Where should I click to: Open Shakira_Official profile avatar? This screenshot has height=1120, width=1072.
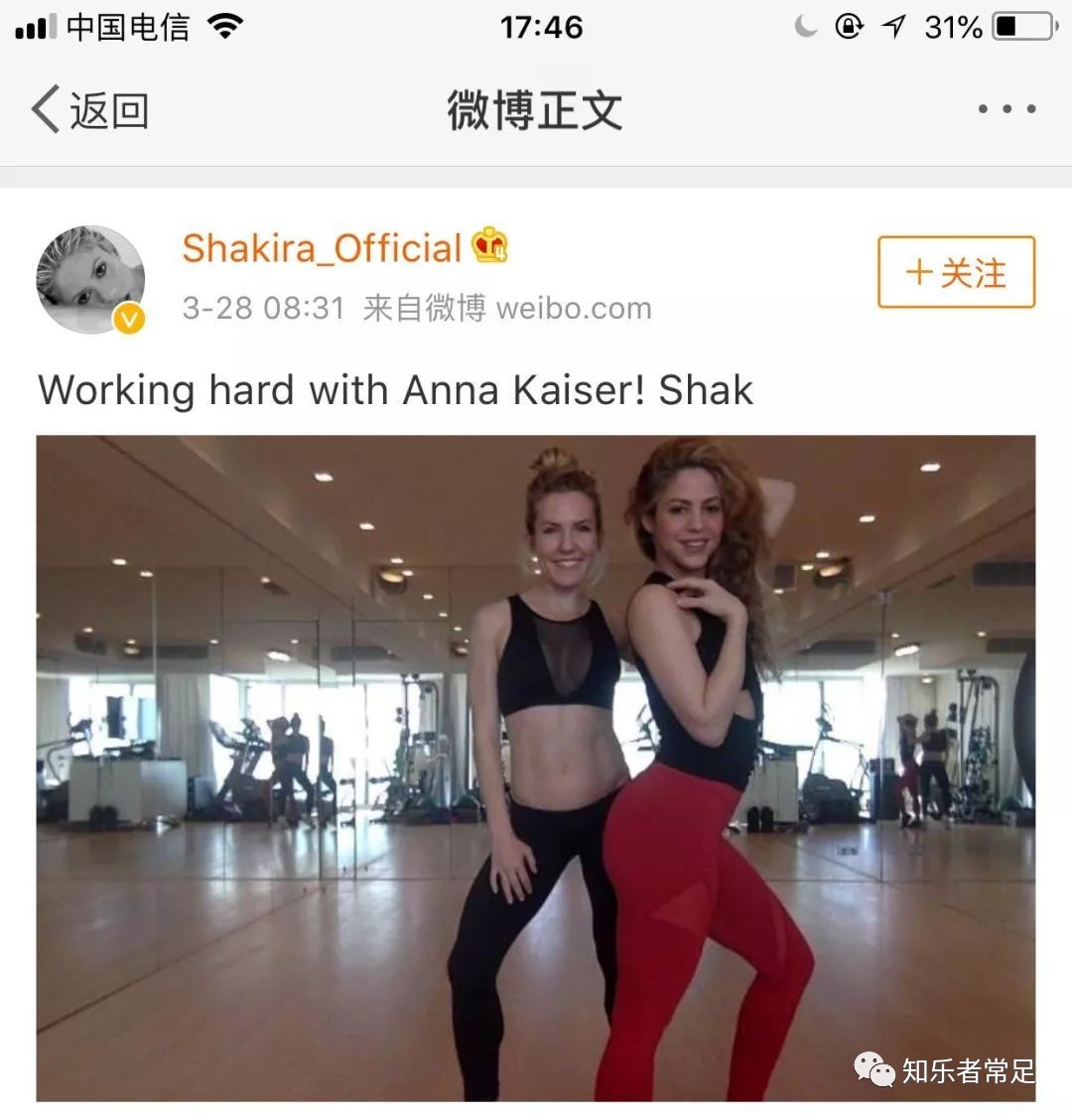(x=90, y=279)
